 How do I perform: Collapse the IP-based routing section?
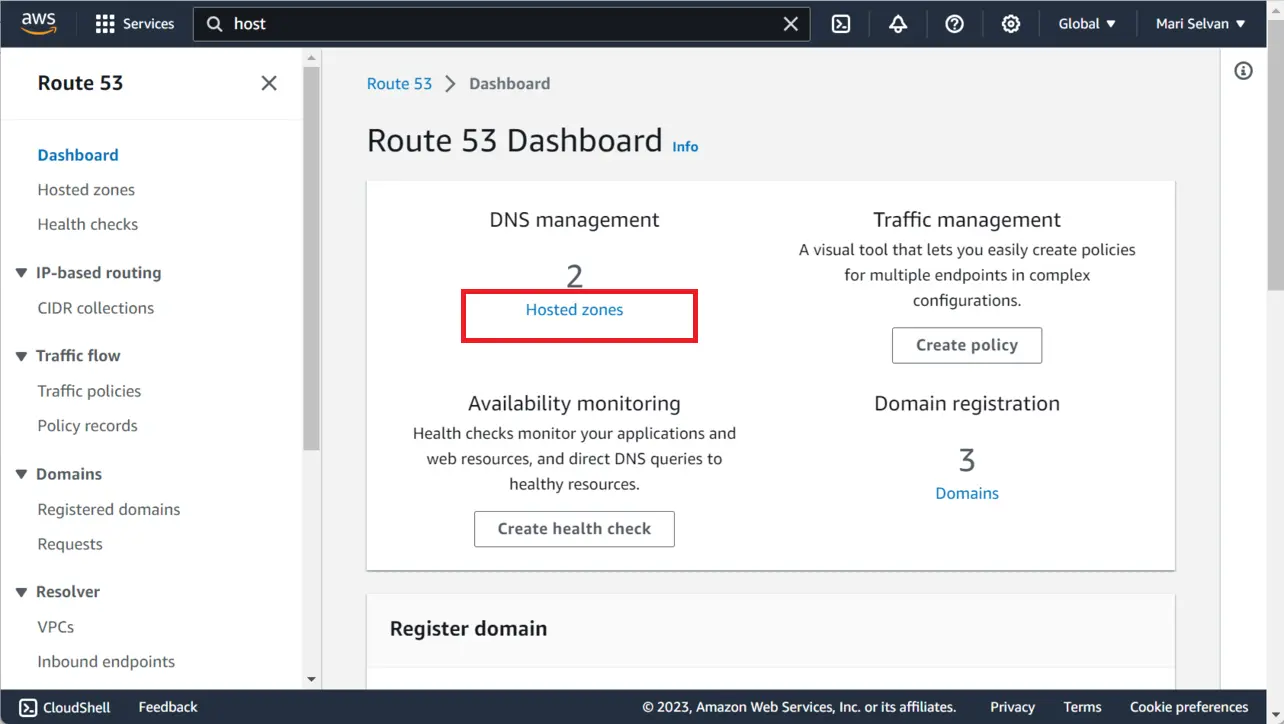tap(21, 273)
